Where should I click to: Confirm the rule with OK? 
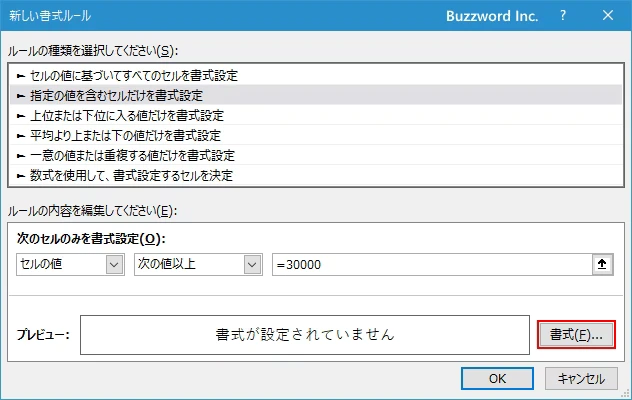[497, 379]
